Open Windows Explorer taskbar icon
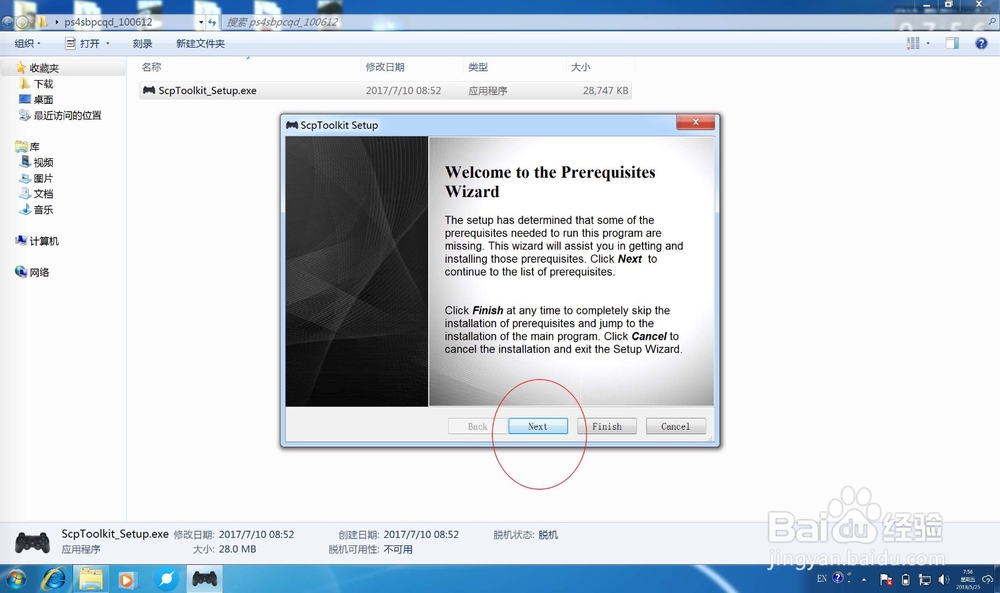This screenshot has width=1000, height=593. pyautogui.click(x=91, y=579)
